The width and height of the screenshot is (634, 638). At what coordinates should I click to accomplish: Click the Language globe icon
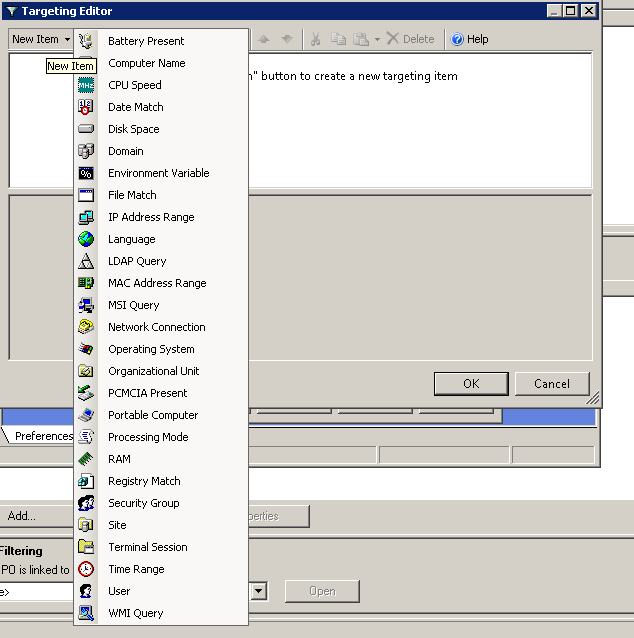pyautogui.click(x=86, y=239)
